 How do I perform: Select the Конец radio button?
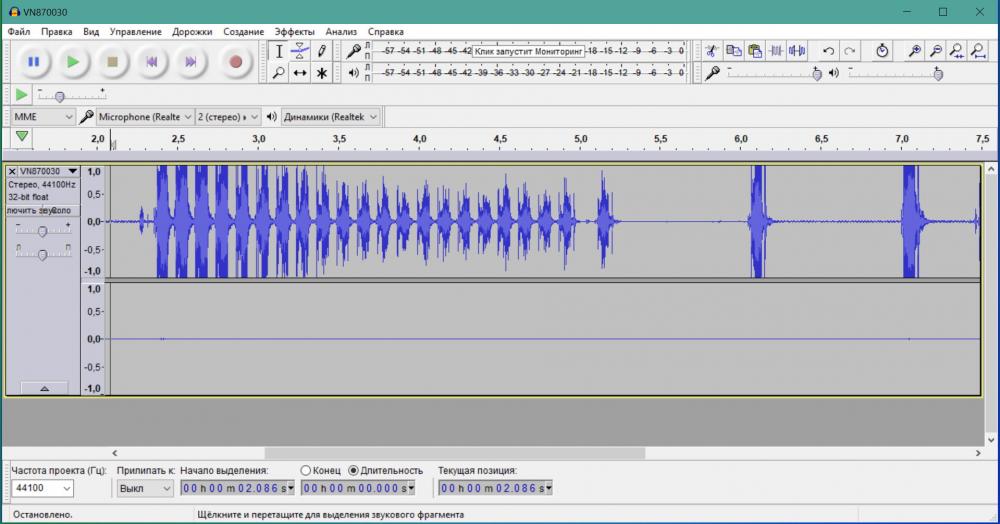tap(305, 470)
